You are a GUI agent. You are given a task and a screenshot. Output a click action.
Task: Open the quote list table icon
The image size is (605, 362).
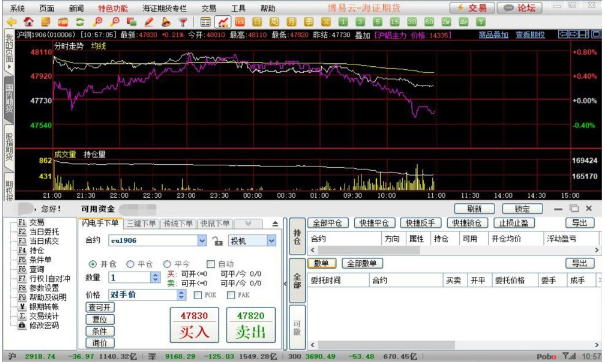pos(206,22)
